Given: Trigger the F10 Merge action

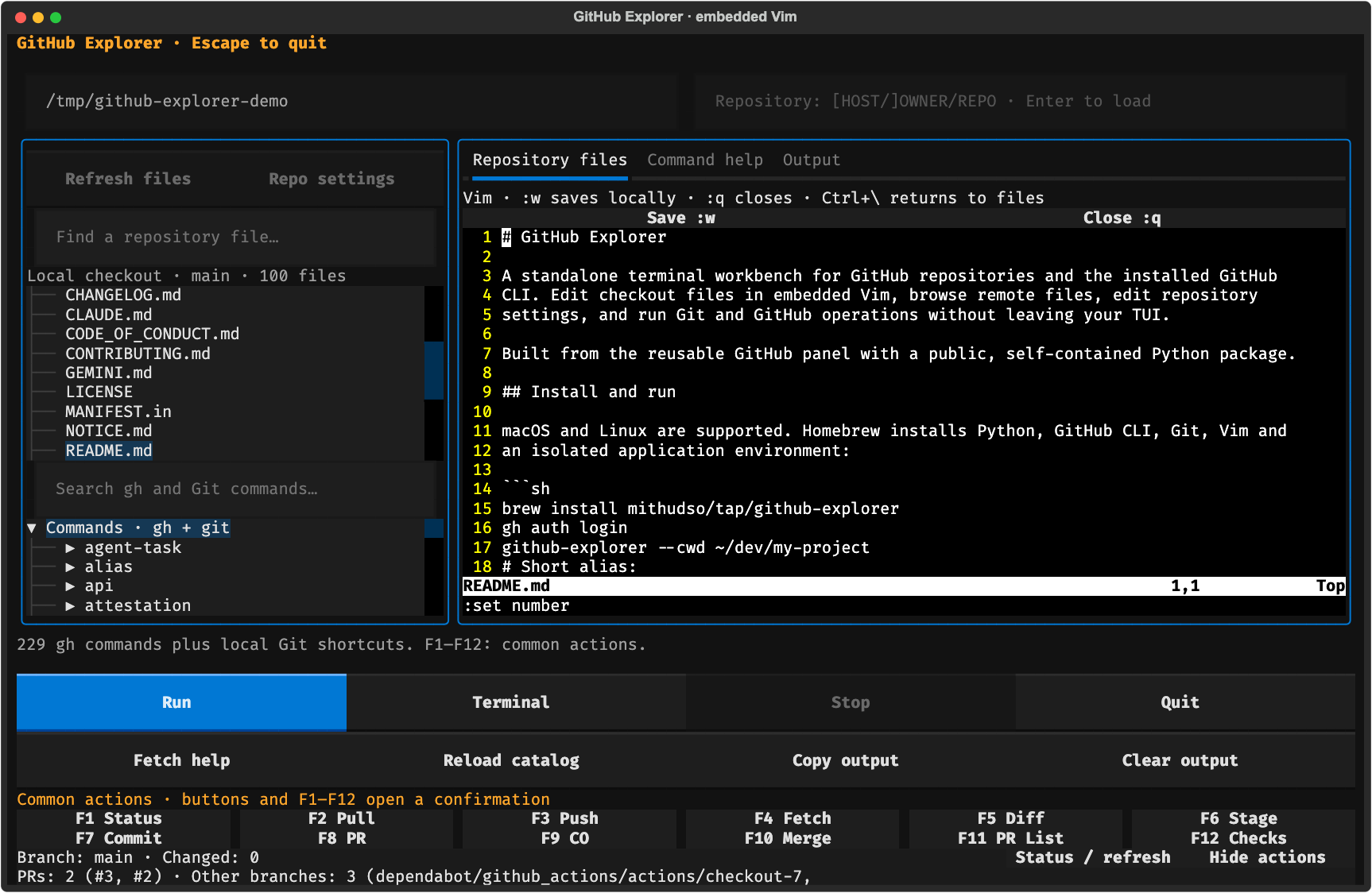Looking at the screenshot, I should click(789, 838).
